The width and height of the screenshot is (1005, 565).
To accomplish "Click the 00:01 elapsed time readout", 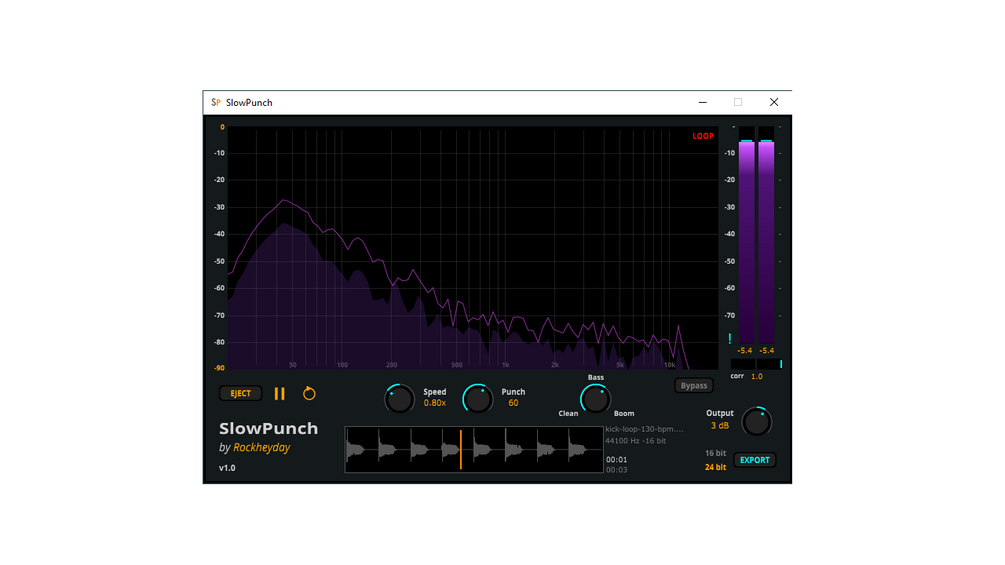I will pos(617,459).
